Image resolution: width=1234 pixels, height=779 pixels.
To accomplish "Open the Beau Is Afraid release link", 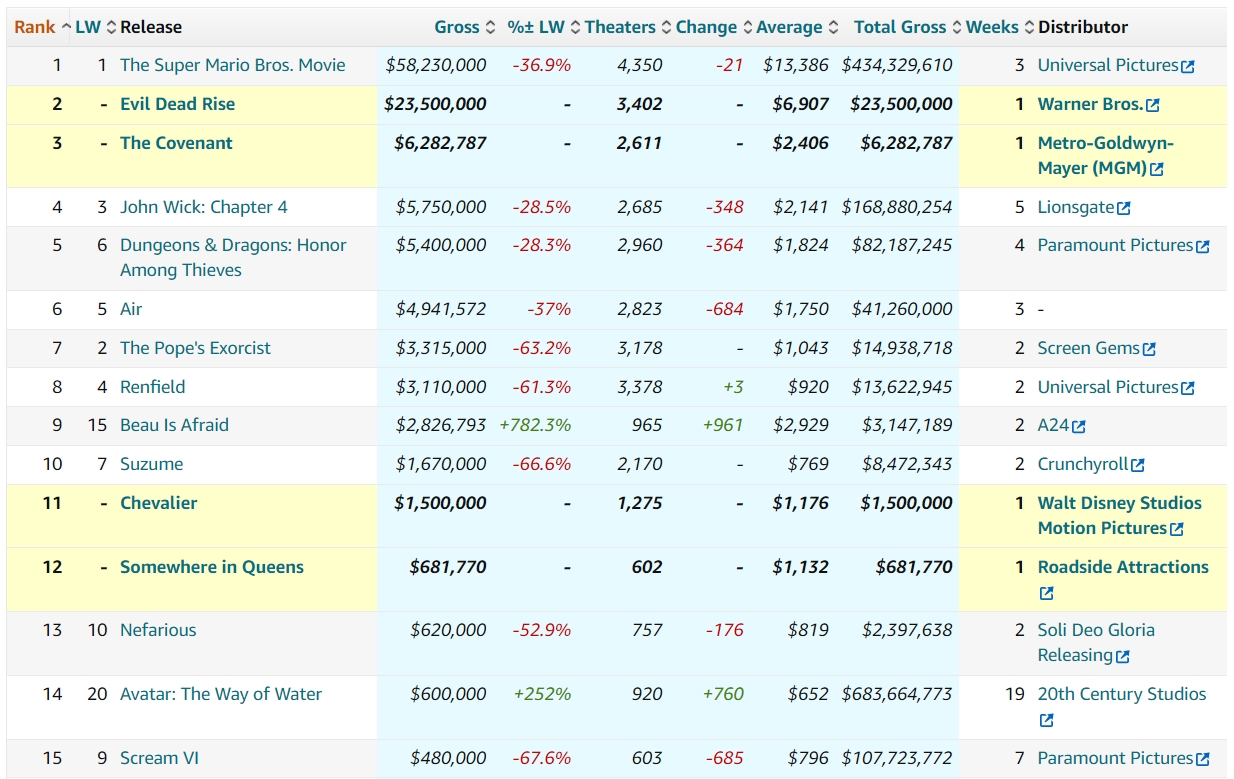I will [175, 425].
